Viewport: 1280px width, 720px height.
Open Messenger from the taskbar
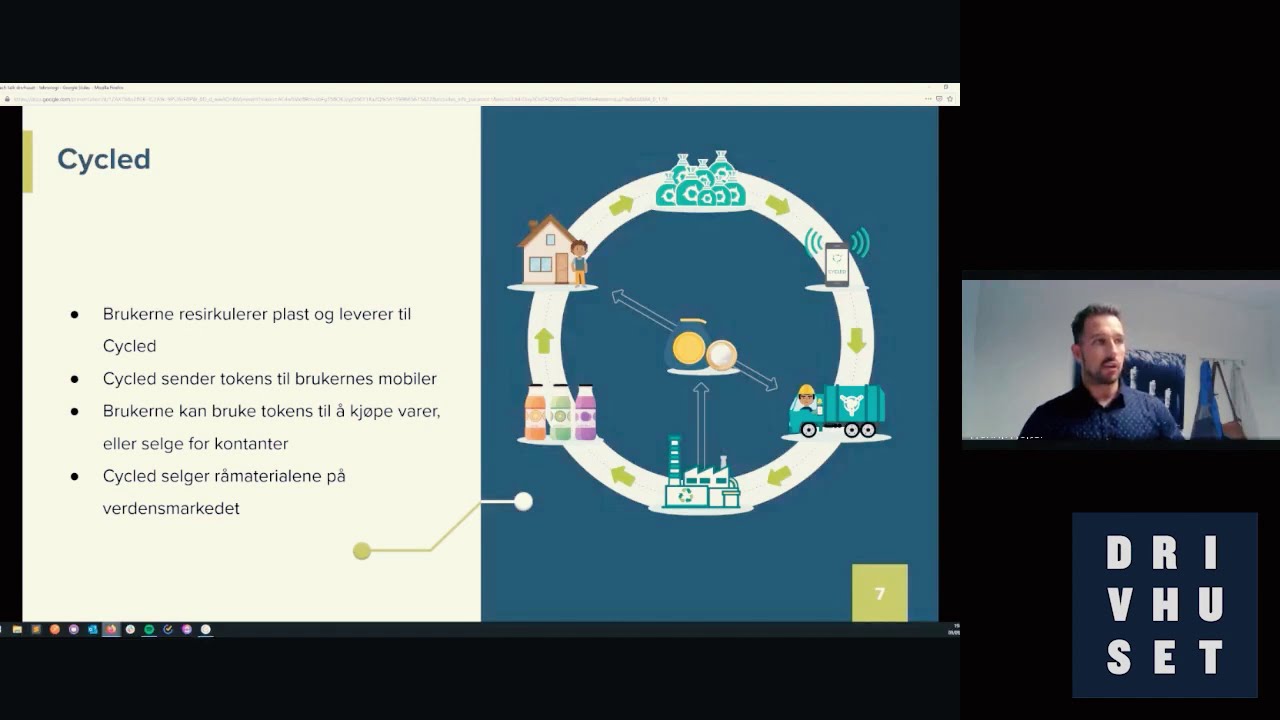(x=187, y=629)
